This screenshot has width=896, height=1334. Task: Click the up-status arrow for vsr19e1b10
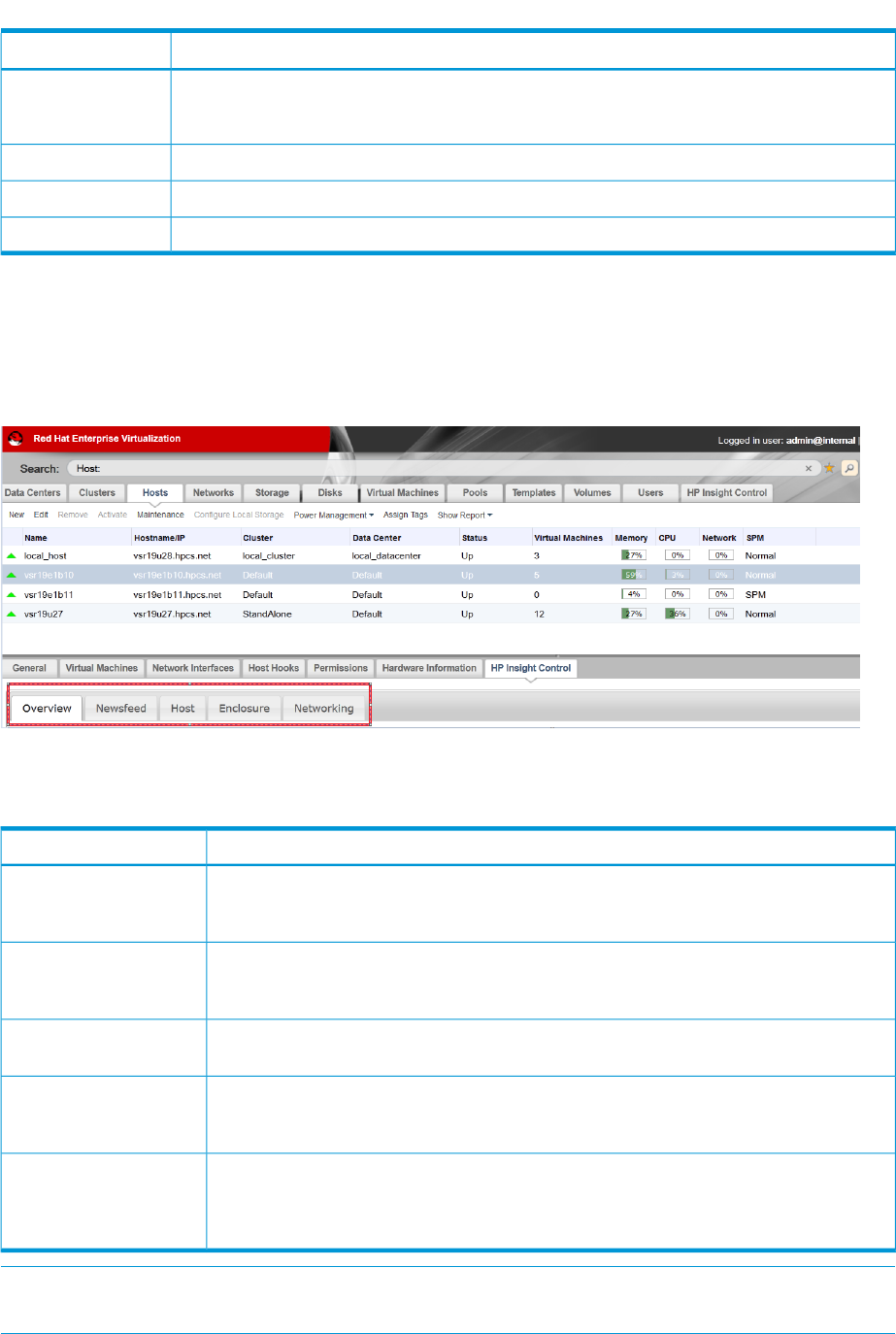pos(12,576)
